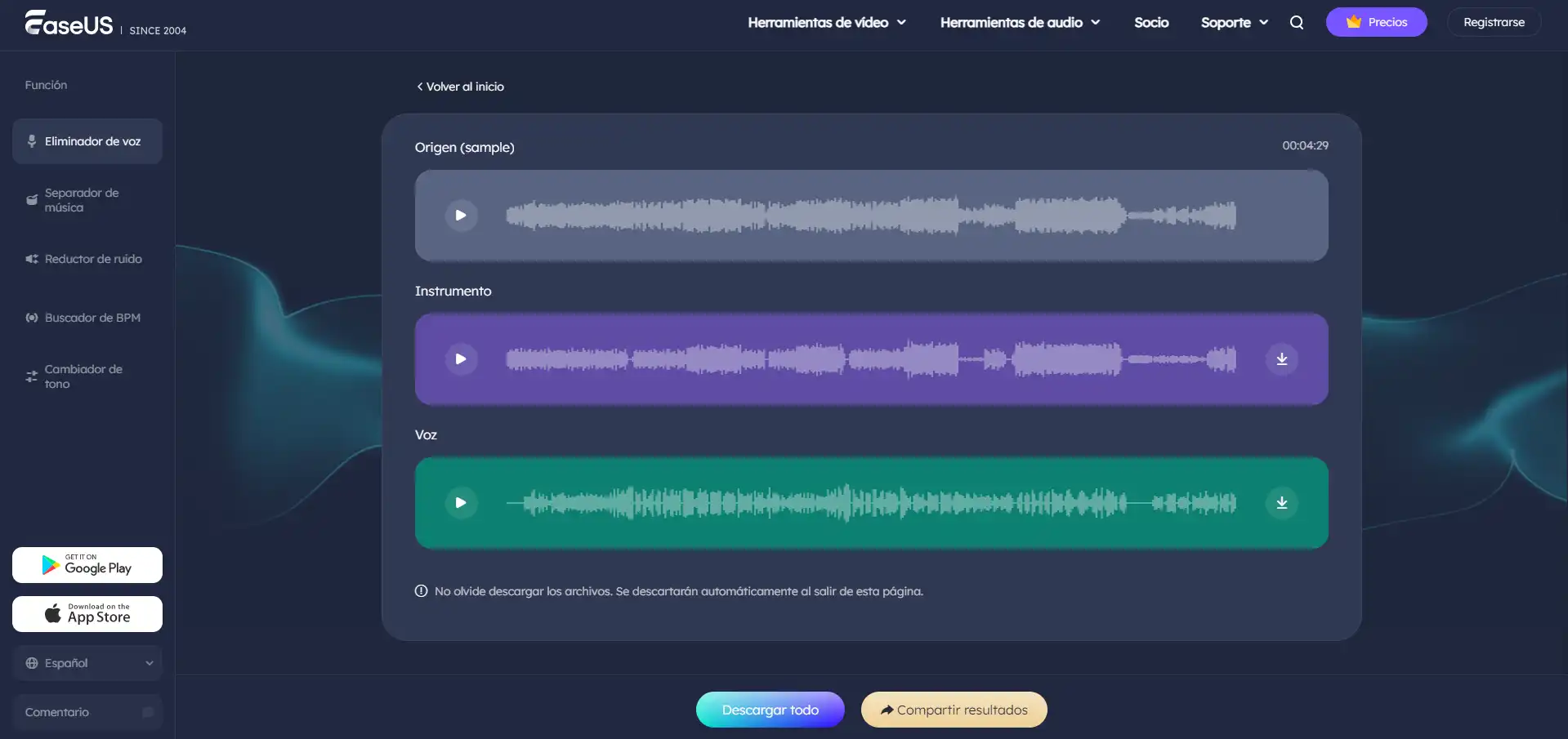Screen dimensions: 1568x739
Task: Select Eliminador de voz in sidebar
Action: [87, 141]
